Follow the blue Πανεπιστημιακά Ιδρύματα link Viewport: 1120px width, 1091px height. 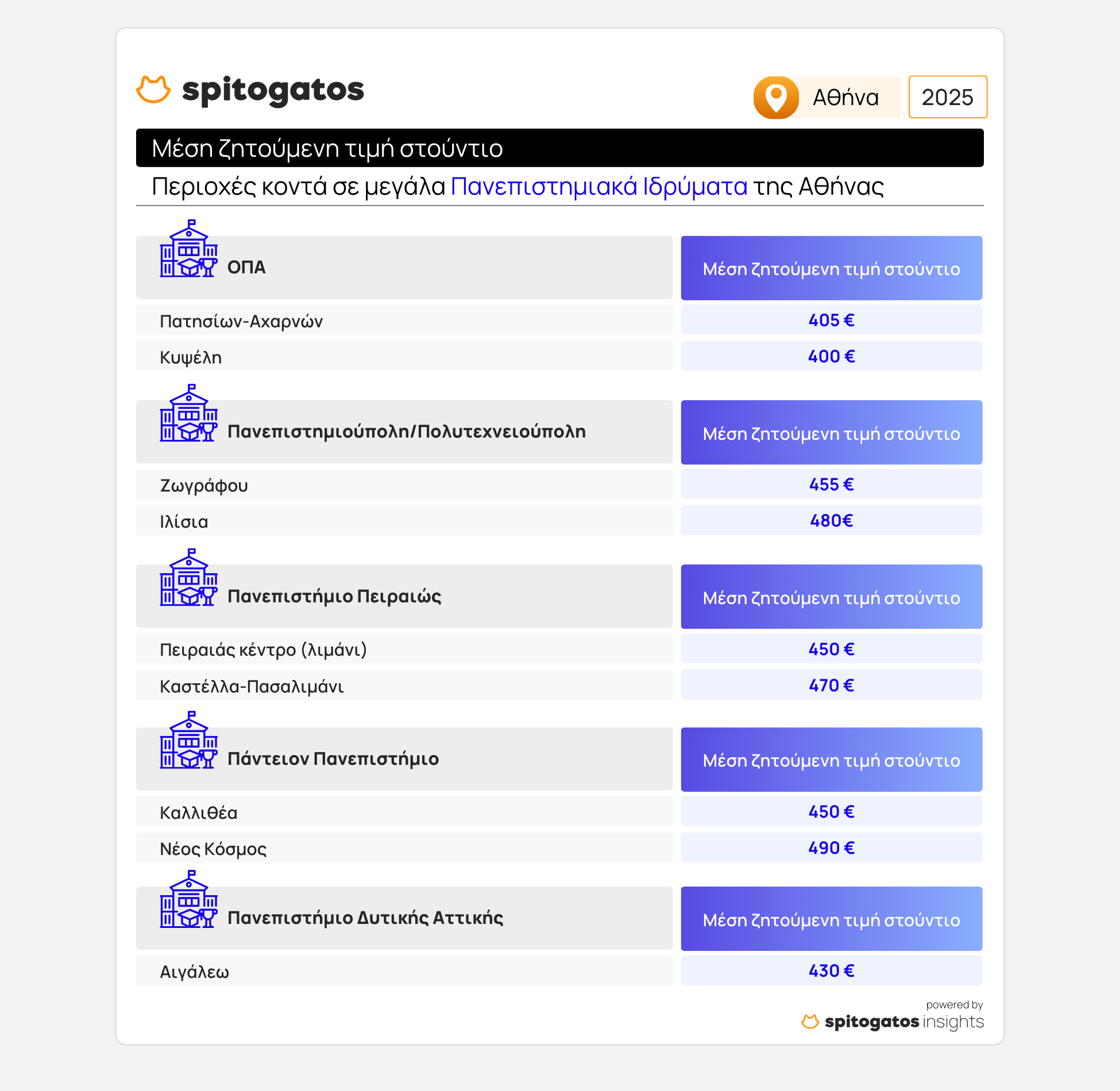tap(598, 187)
